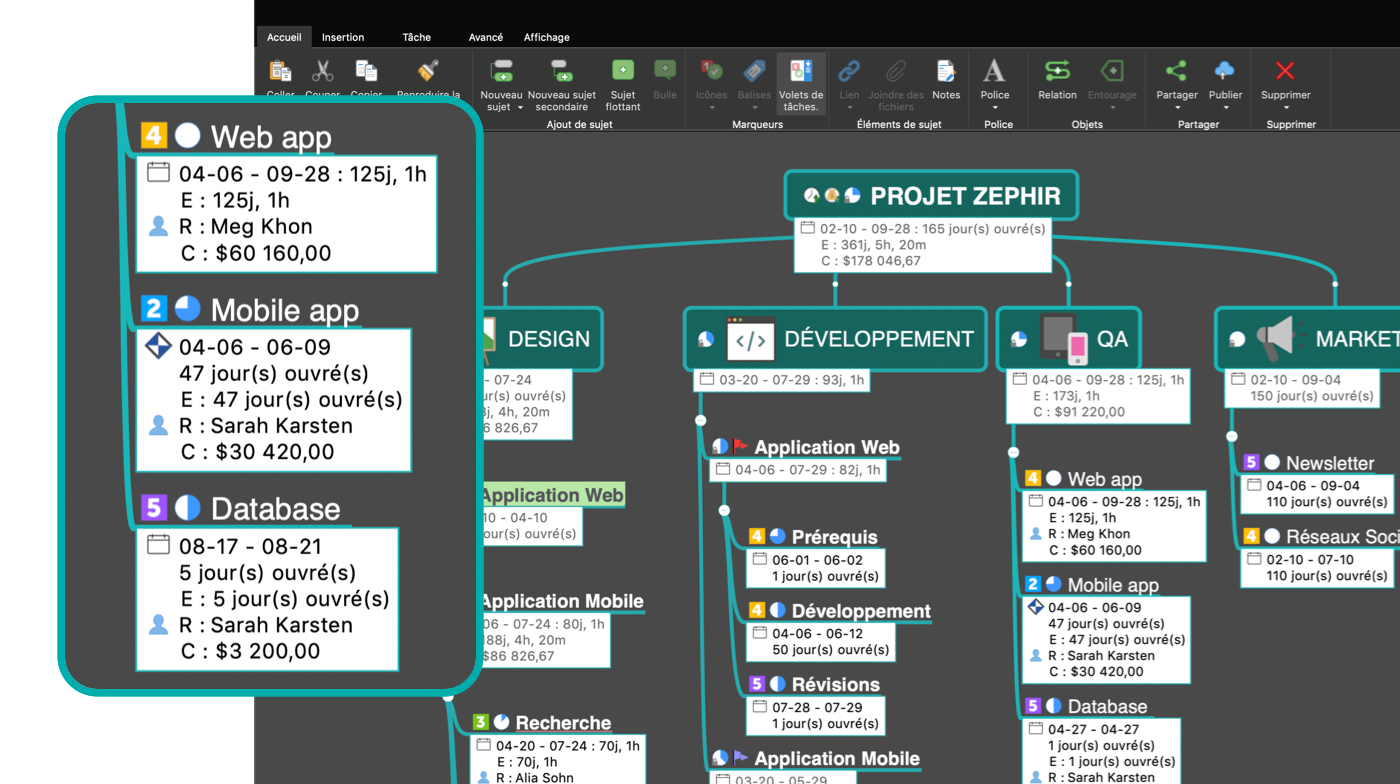Switch to the Insertion tab
This screenshot has height=784, width=1400.
tap(342, 37)
